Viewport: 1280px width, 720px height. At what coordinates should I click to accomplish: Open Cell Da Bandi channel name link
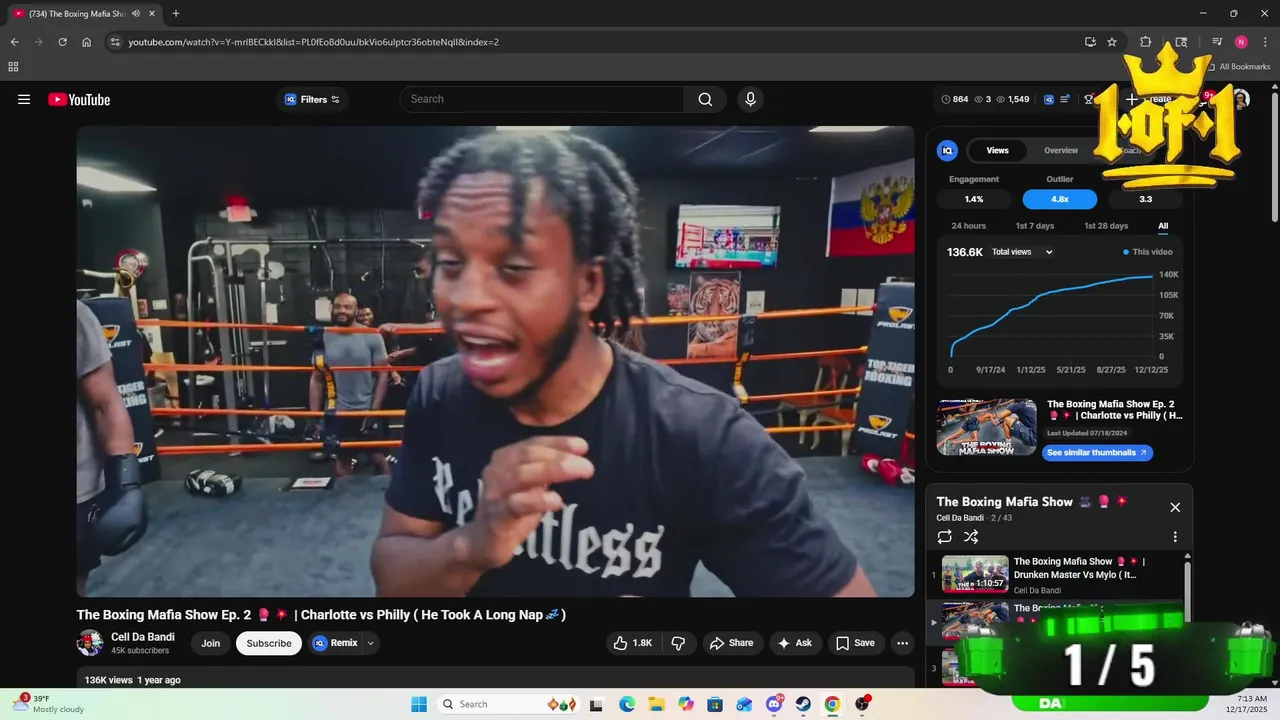click(x=143, y=637)
